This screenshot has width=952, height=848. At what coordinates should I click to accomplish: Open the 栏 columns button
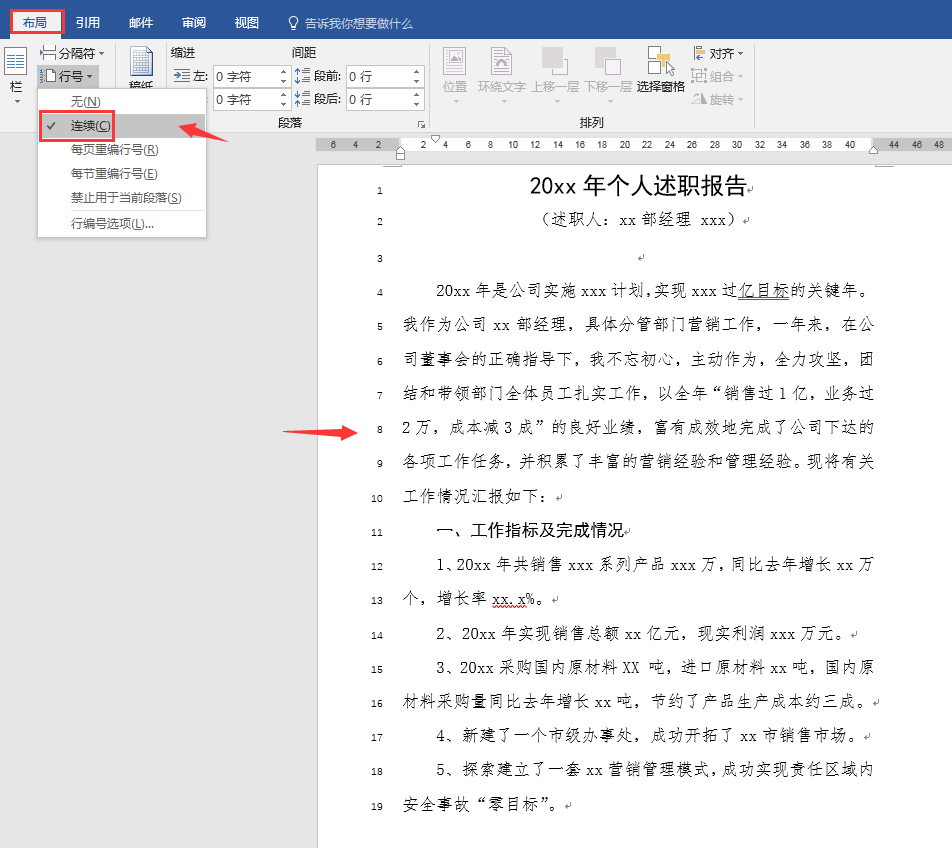16,75
